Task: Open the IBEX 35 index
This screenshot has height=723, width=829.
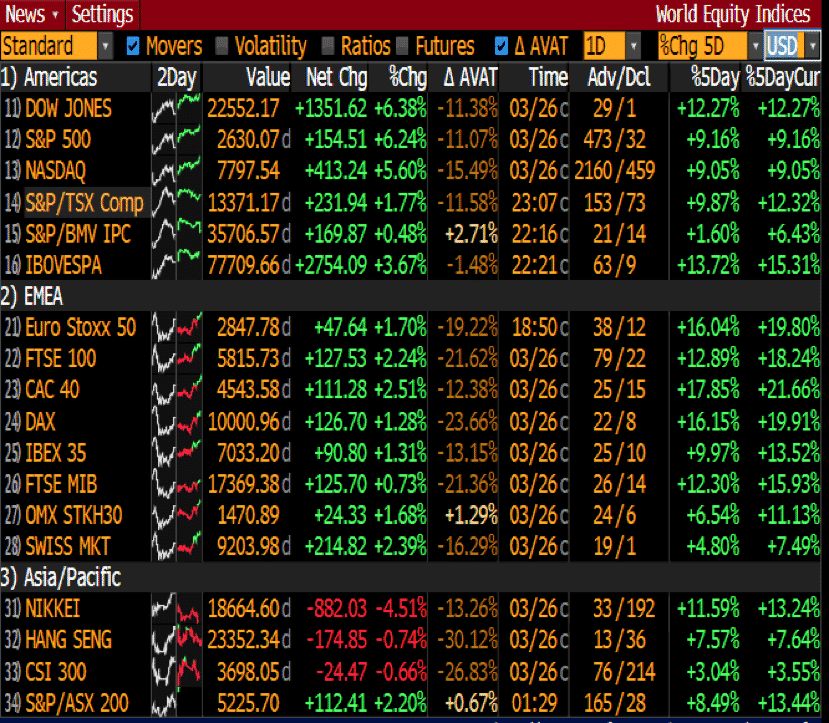Action: tap(56, 453)
